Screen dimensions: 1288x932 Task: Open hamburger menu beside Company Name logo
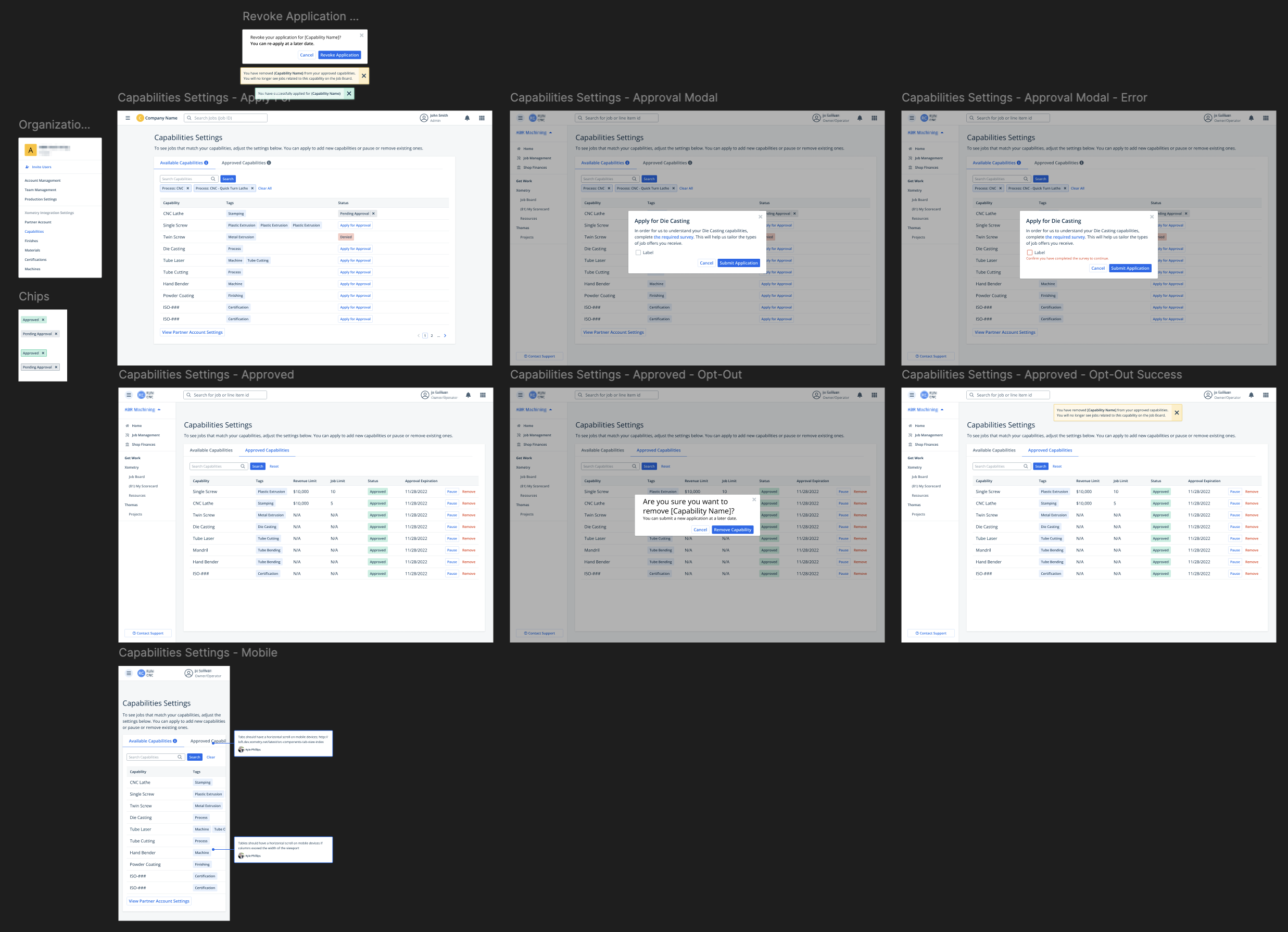tap(128, 118)
